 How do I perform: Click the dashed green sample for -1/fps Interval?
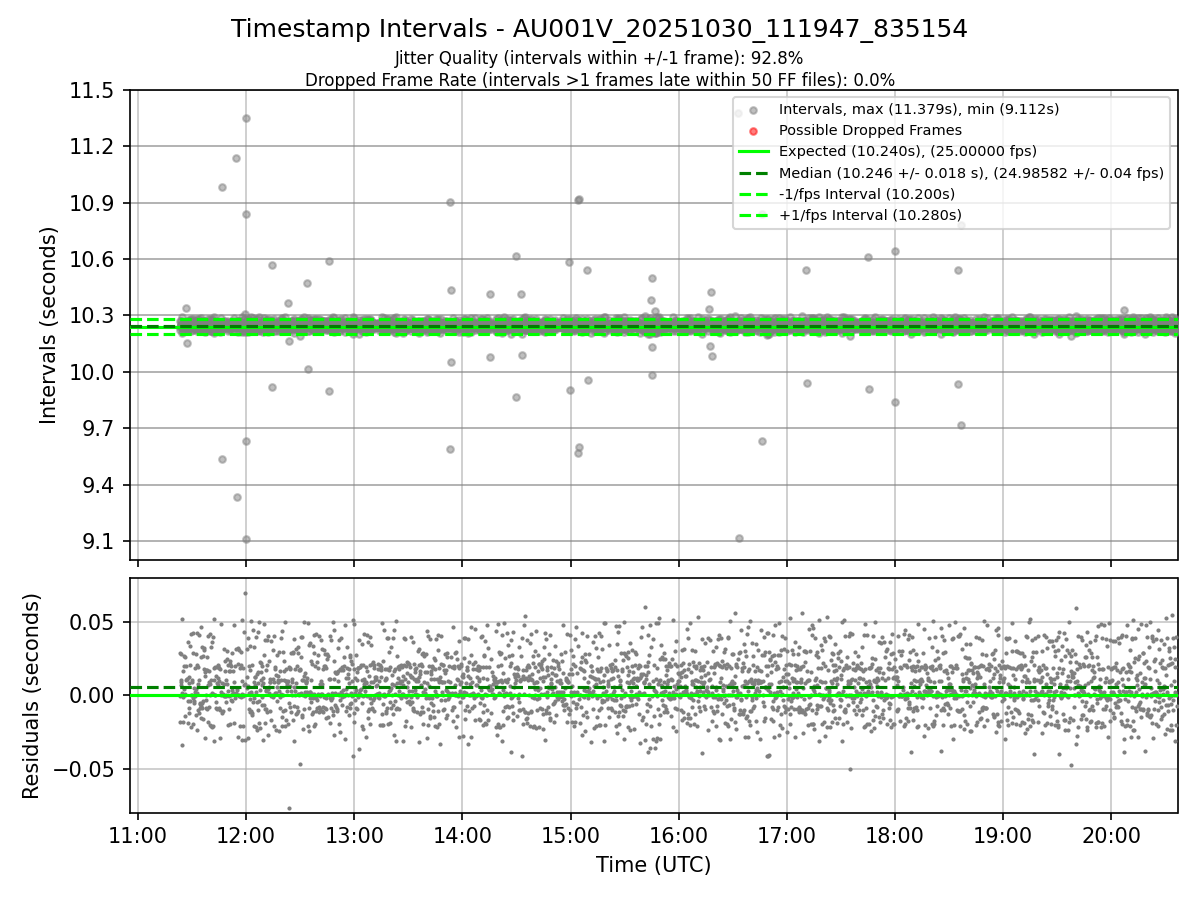[754, 194]
